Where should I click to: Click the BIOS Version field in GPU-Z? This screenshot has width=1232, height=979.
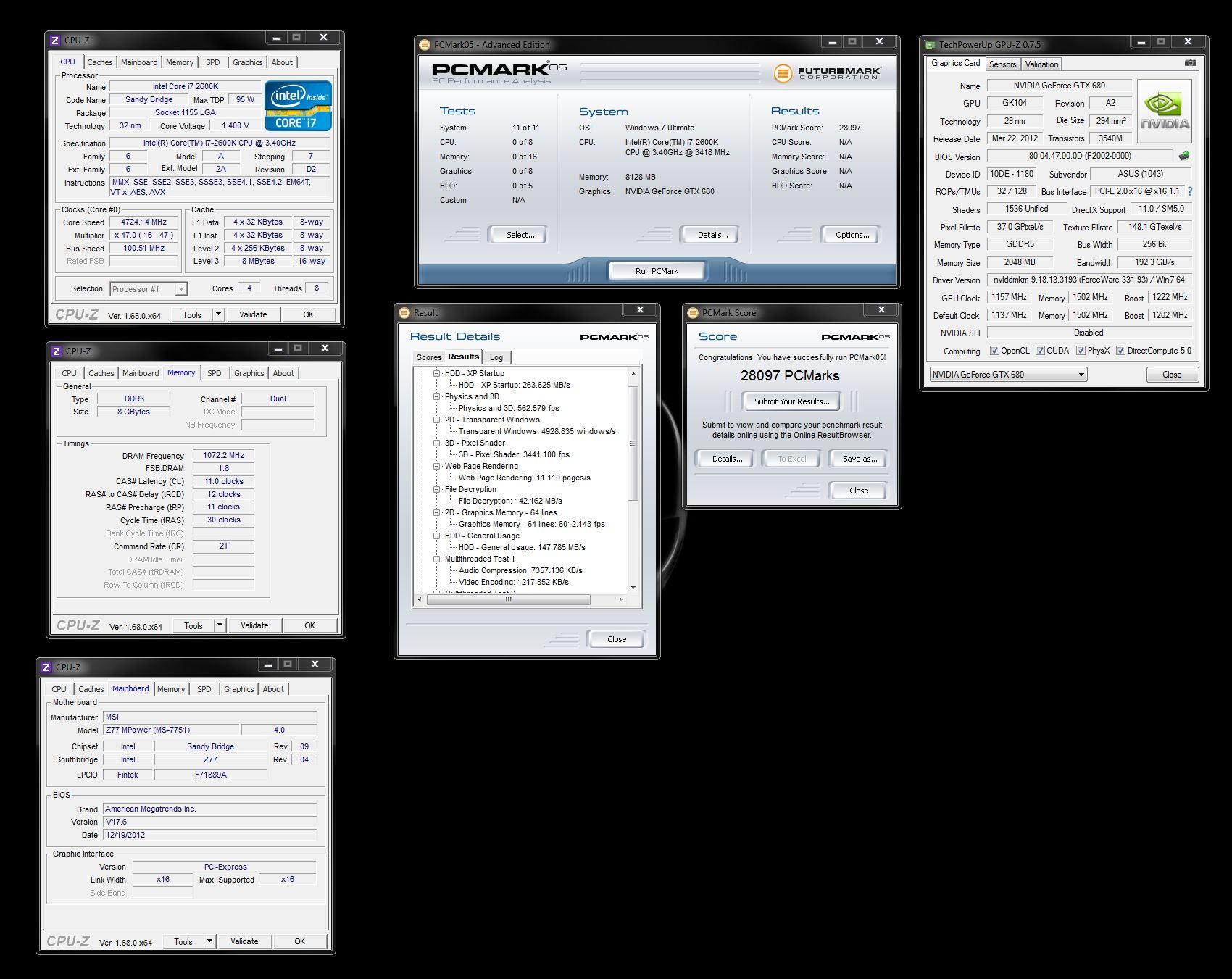1080,156
